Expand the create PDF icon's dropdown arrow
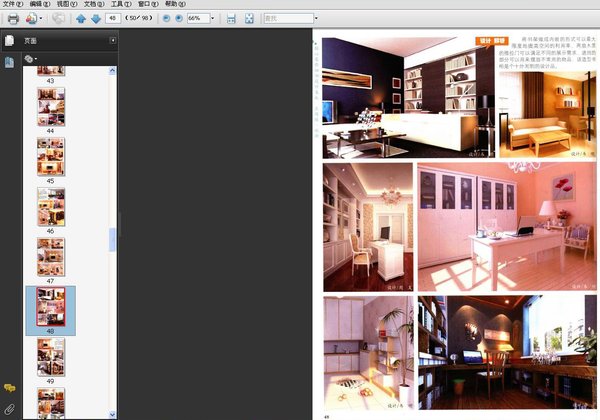The width and height of the screenshot is (600, 420). [x=41, y=18]
